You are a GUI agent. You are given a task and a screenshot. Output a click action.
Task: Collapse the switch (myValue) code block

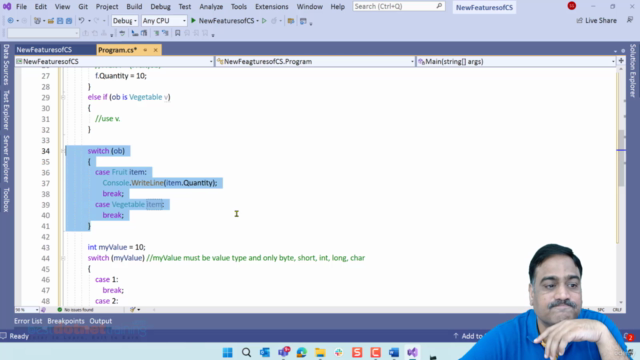point(63,258)
